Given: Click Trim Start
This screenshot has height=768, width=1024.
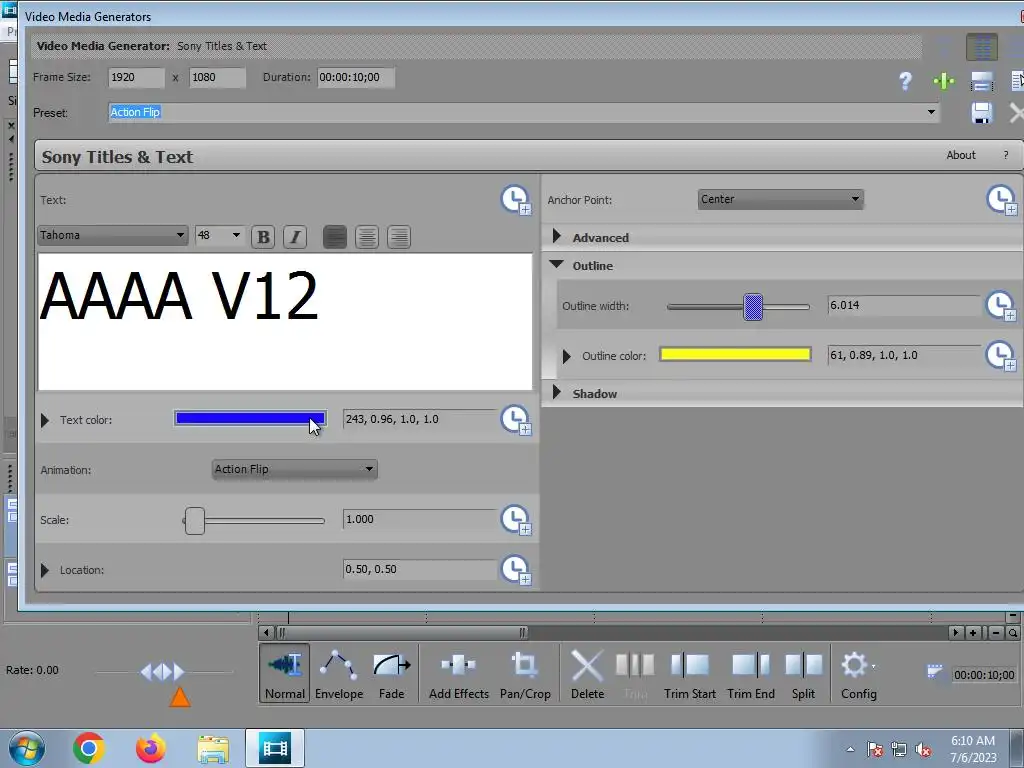Looking at the screenshot, I should tap(690, 673).
